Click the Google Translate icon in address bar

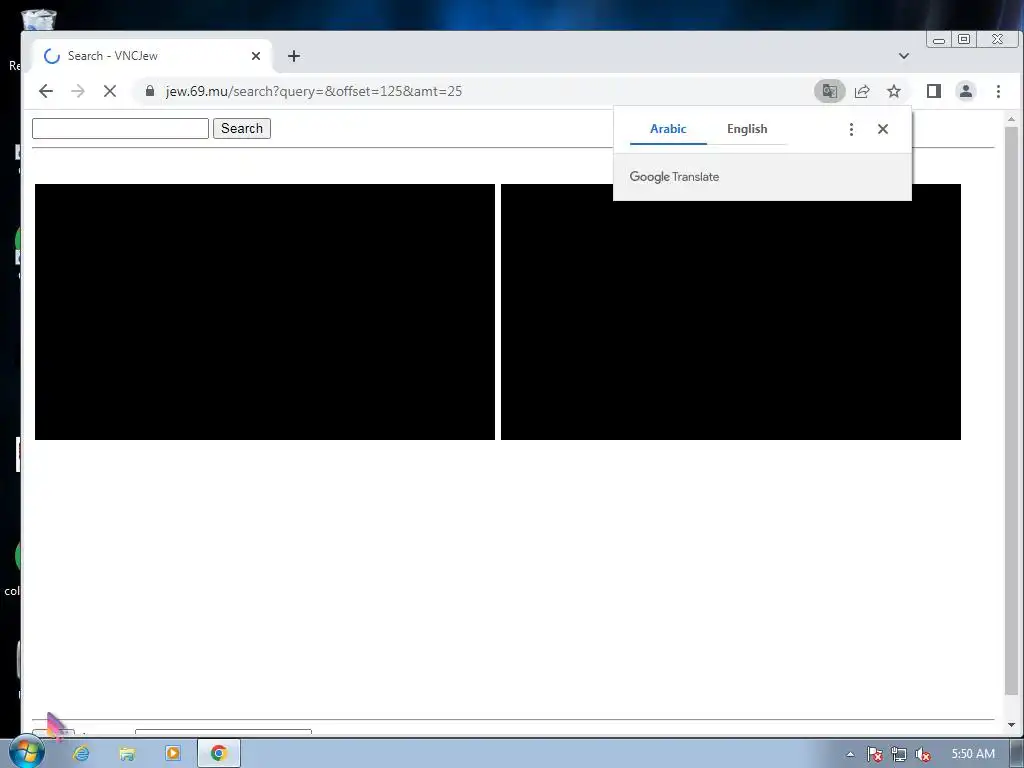click(x=829, y=91)
